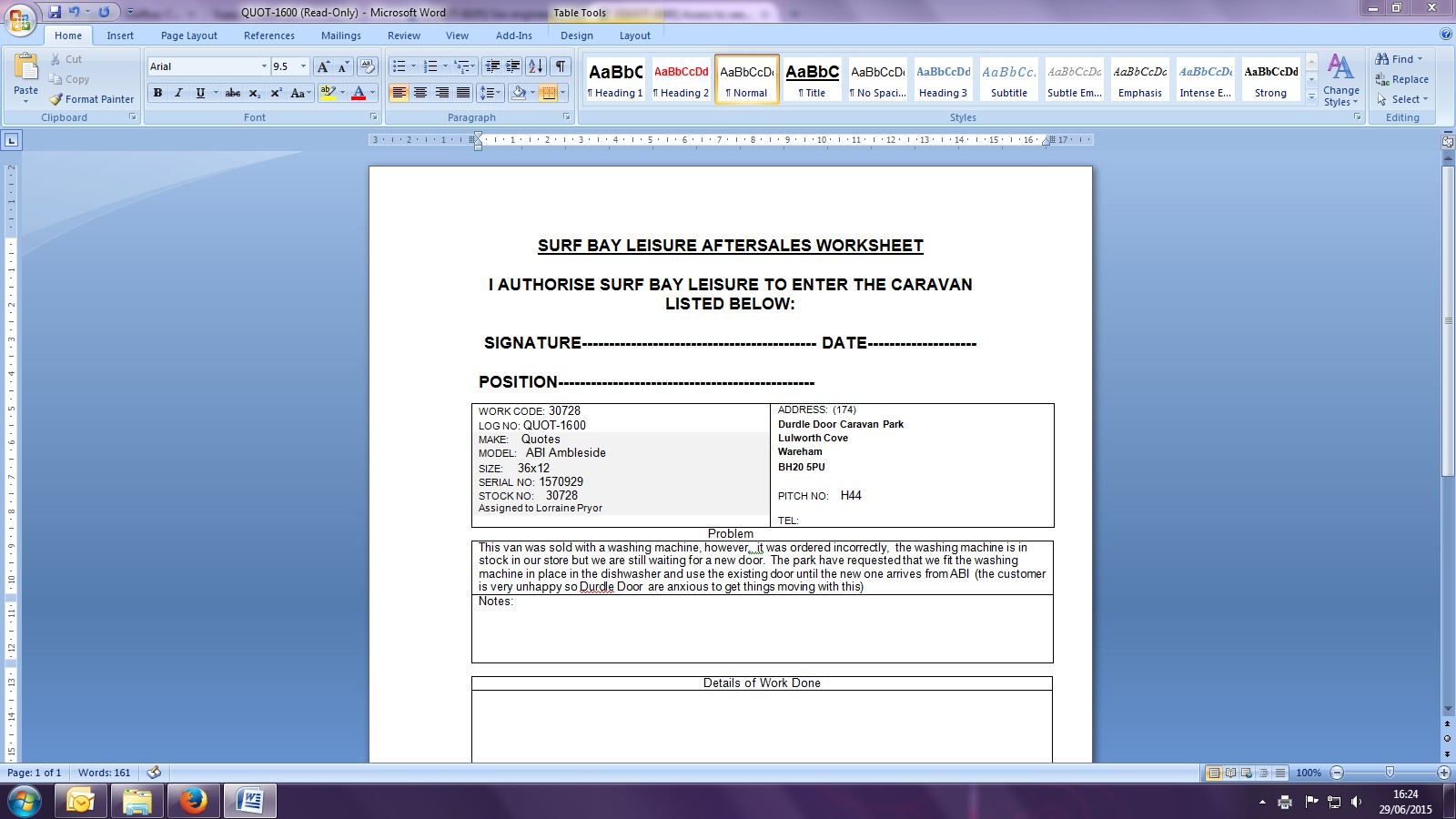
Task: Toggle subscript formatting
Action: 255,93
